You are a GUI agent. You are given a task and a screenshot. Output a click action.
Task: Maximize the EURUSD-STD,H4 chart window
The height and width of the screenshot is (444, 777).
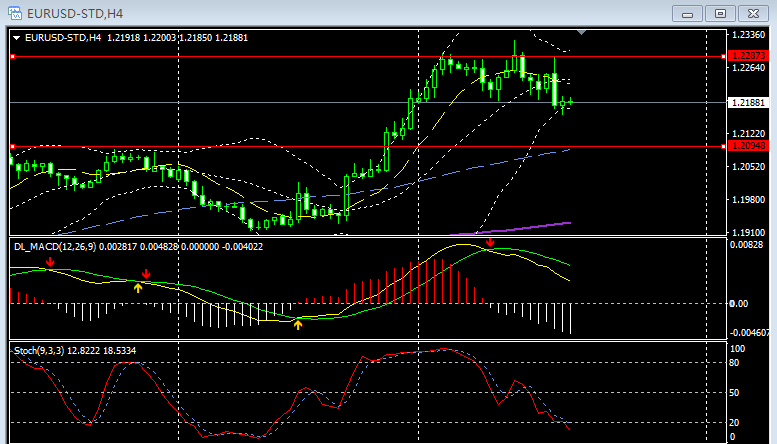pyautogui.click(x=719, y=13)
